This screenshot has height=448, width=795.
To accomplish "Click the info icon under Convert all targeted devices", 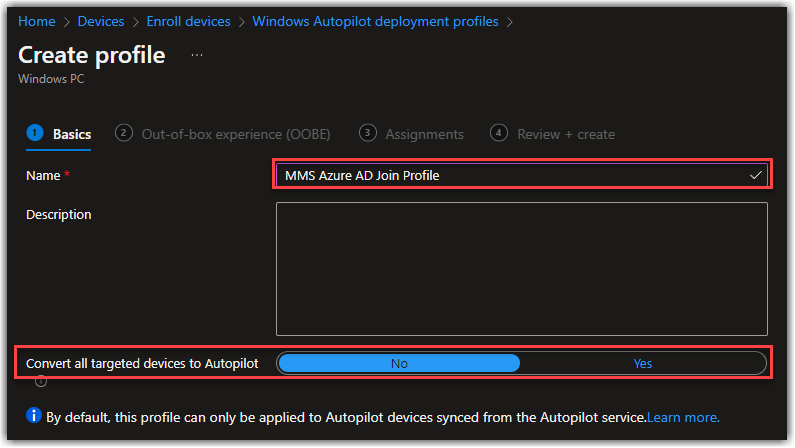I will coord(41,381).
